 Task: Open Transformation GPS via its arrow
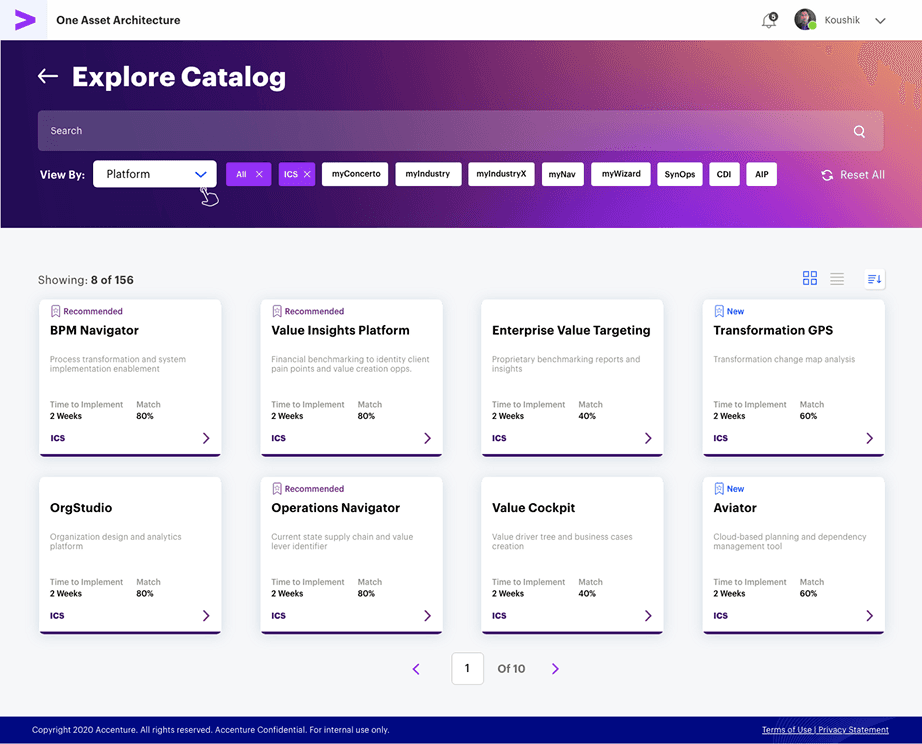tap(870, 438)
